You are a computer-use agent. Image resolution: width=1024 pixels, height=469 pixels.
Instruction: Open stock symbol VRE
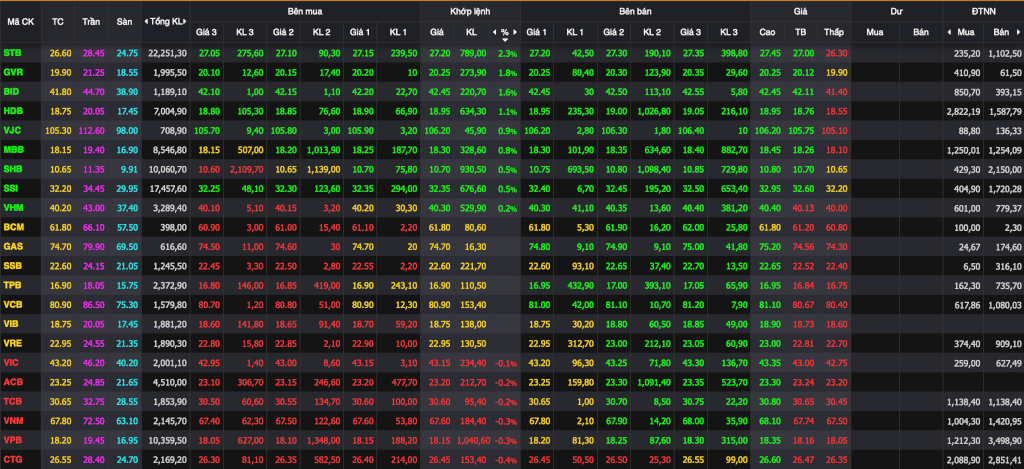(12, 344)
